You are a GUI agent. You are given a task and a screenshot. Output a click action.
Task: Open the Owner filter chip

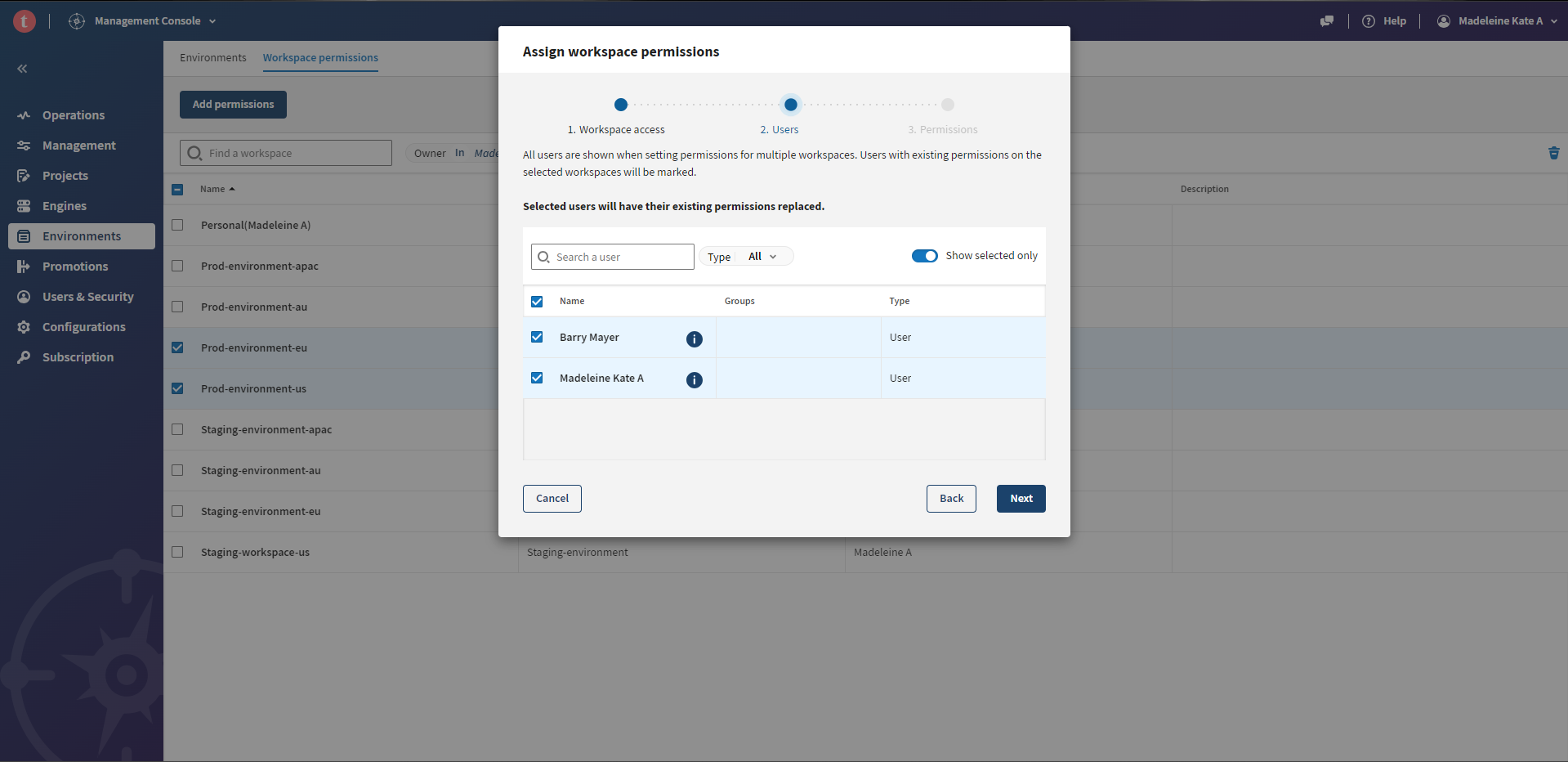point(452,153)
